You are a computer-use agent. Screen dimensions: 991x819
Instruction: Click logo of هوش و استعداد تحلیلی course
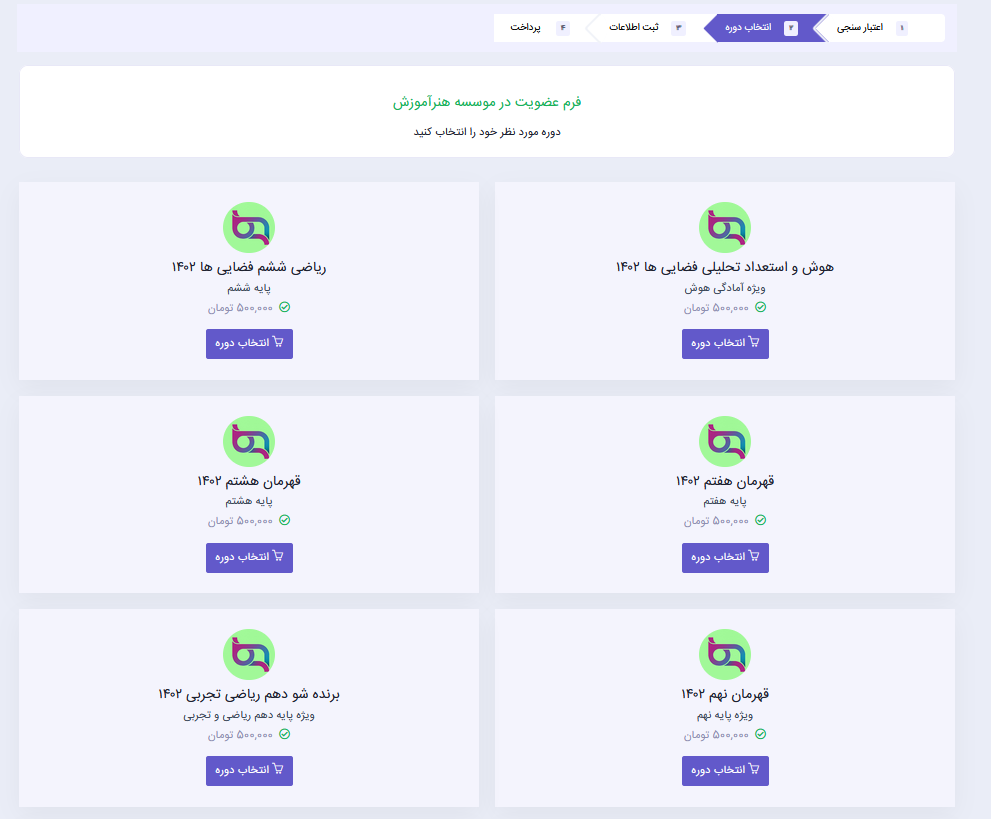click(725, 228)
